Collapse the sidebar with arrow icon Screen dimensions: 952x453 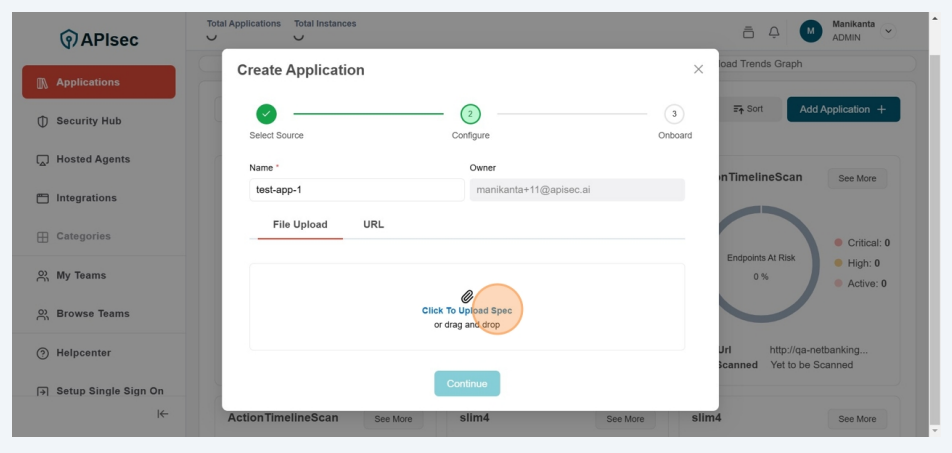tap(163, 413)
